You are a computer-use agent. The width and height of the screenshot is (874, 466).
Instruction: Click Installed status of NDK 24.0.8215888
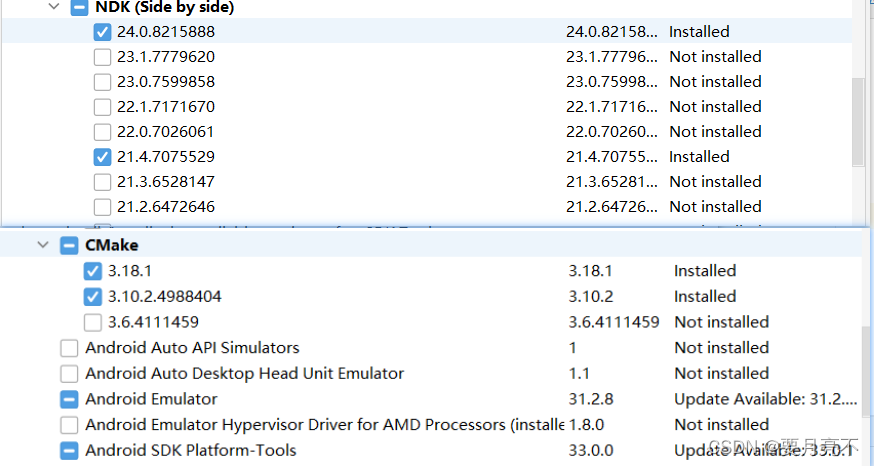pos(699,32)
